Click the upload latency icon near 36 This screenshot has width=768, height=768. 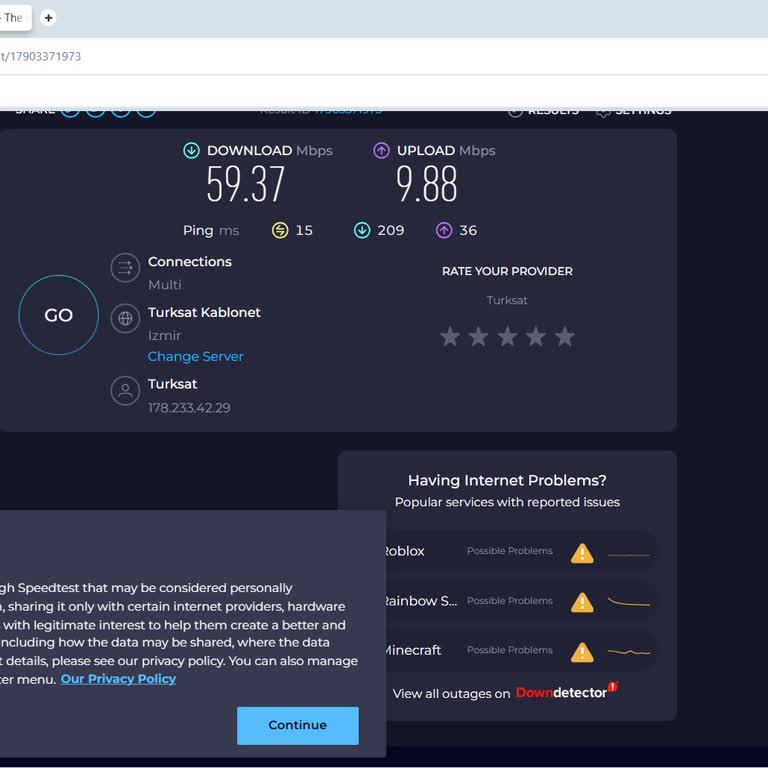coord(444,230)
